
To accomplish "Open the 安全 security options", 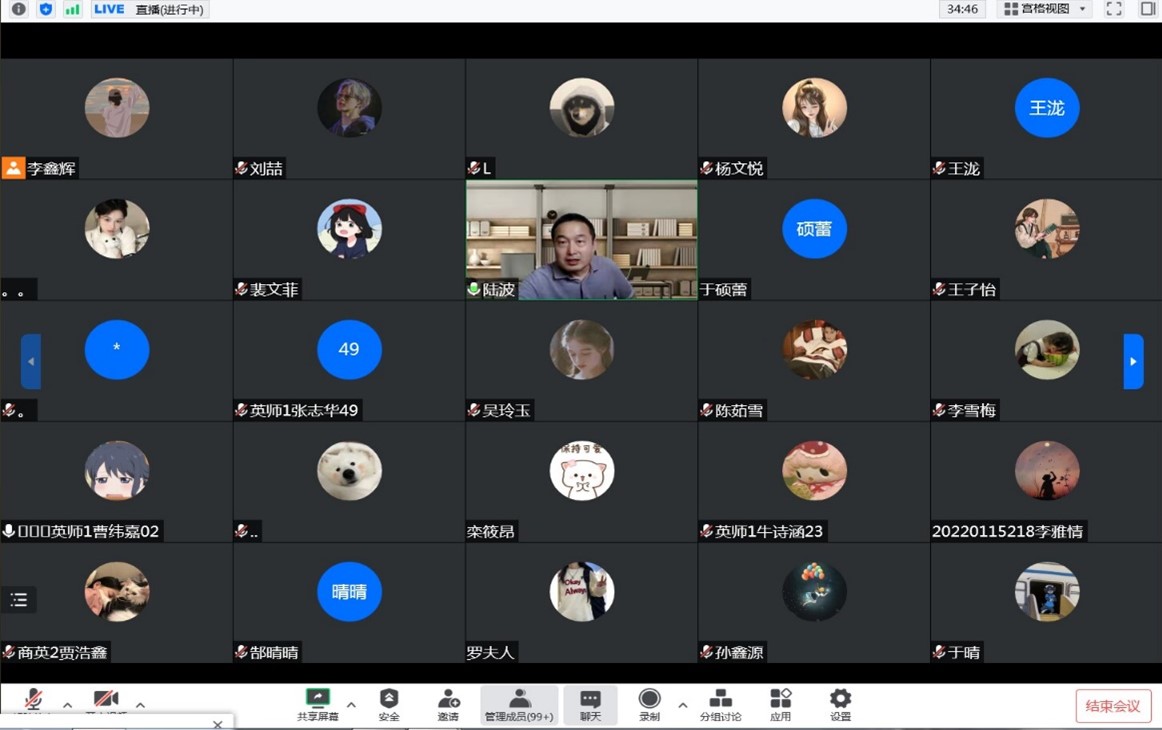I will point(389,703).
